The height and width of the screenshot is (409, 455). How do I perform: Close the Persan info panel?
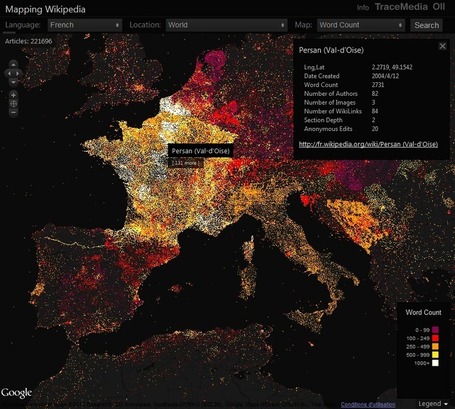[x=442, y=46]
